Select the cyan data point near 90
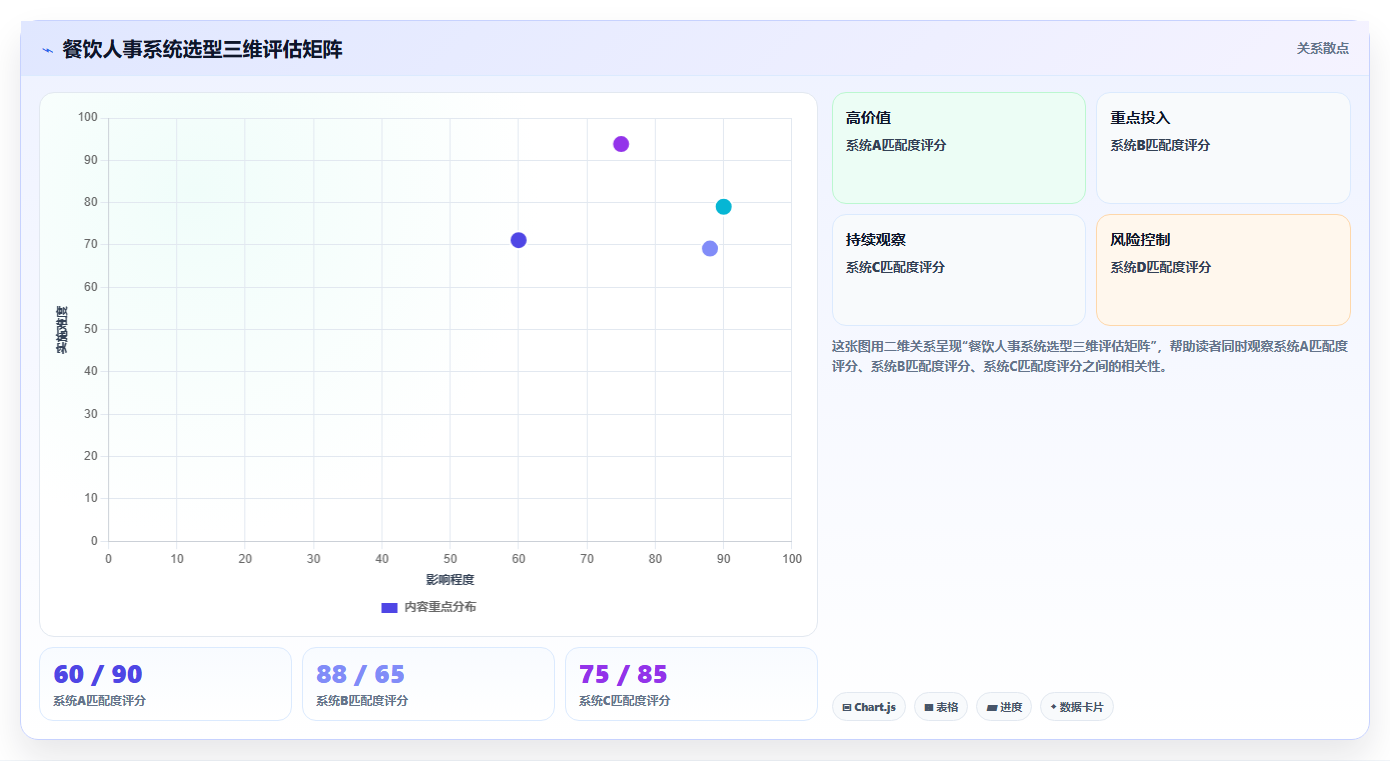The width and height of the screenshot is (1390, 761). point(724,207)
